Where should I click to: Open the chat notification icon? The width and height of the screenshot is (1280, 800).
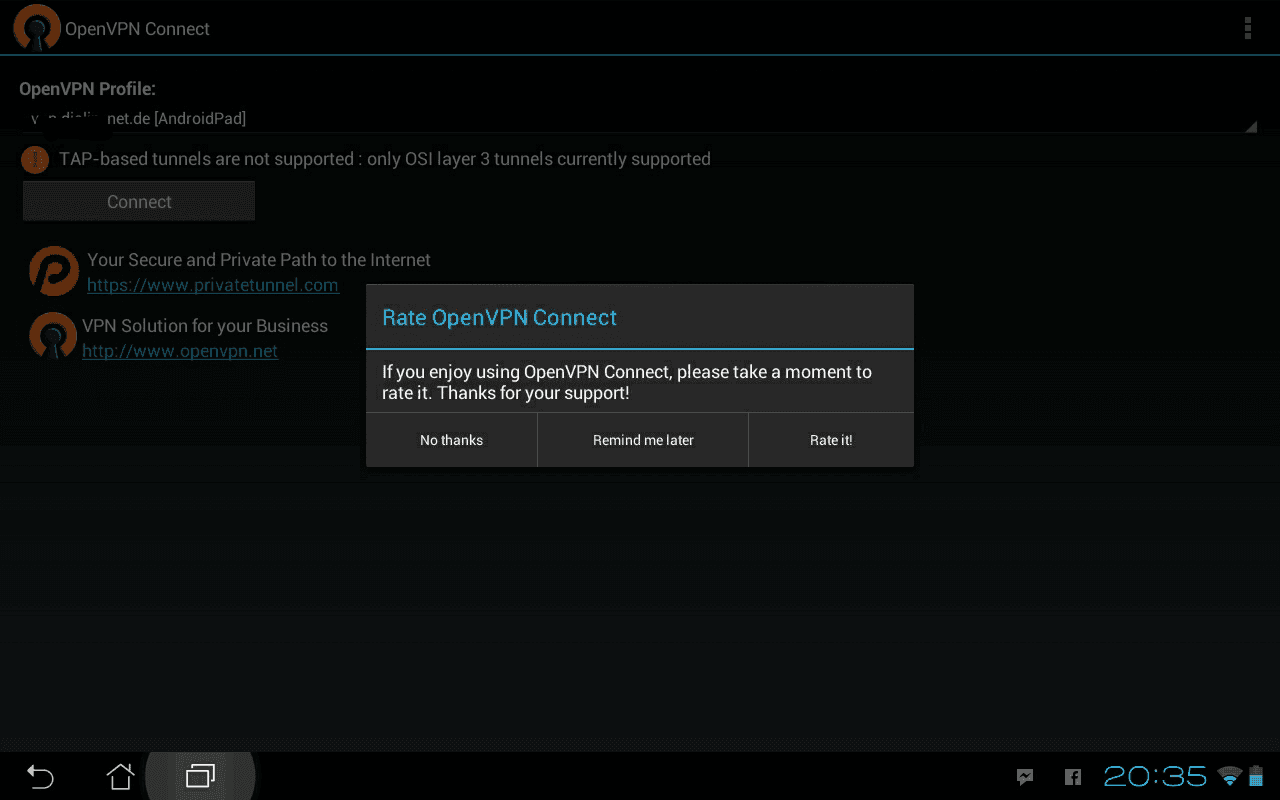click(1025, 776)
